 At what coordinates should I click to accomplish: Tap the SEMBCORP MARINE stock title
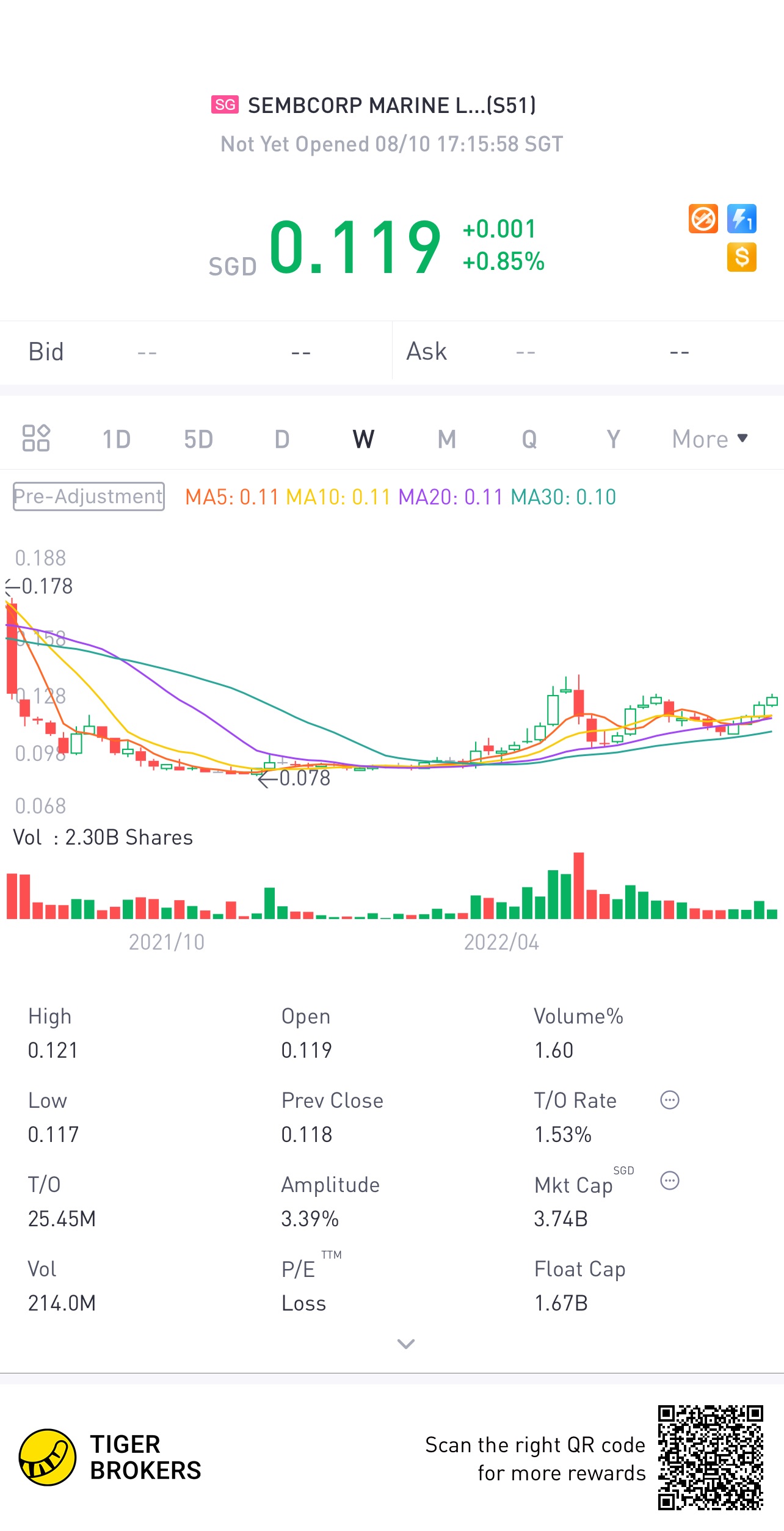[392, 106]
